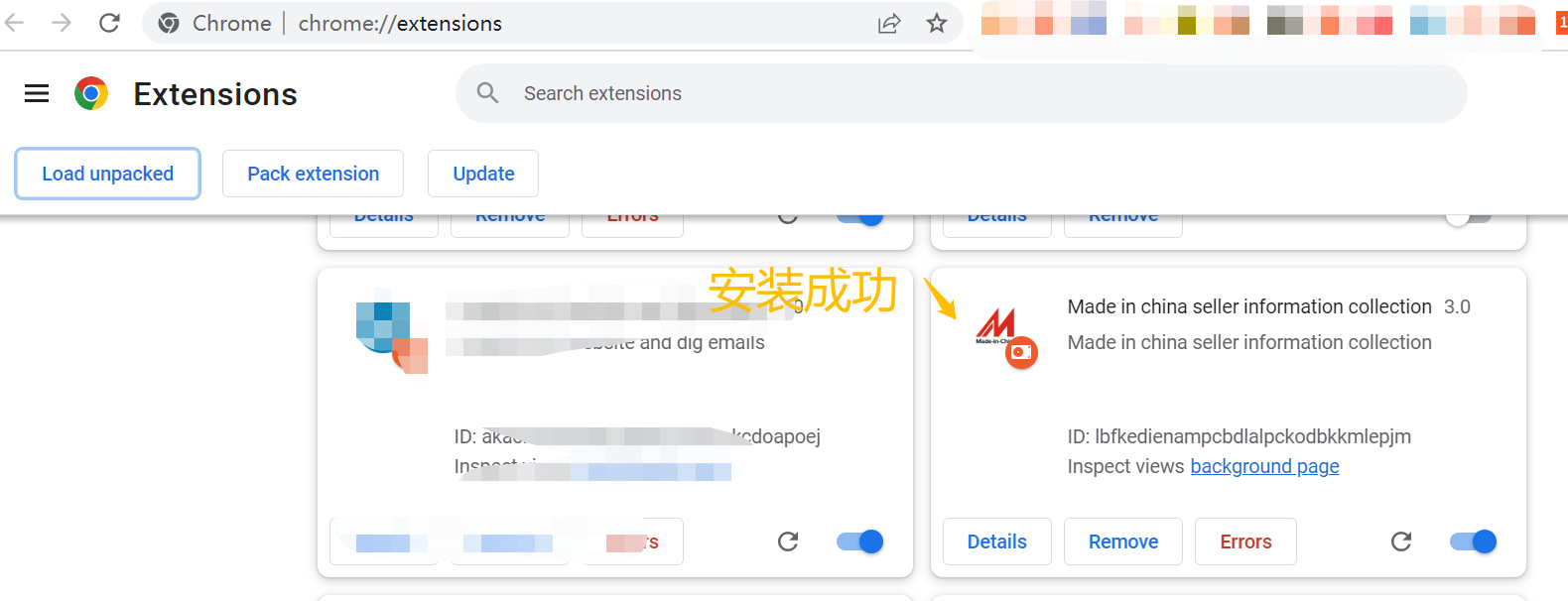This screenshot has height=601, width=1568.
Task: Click the Extensions page title
Action: (215, 94)
